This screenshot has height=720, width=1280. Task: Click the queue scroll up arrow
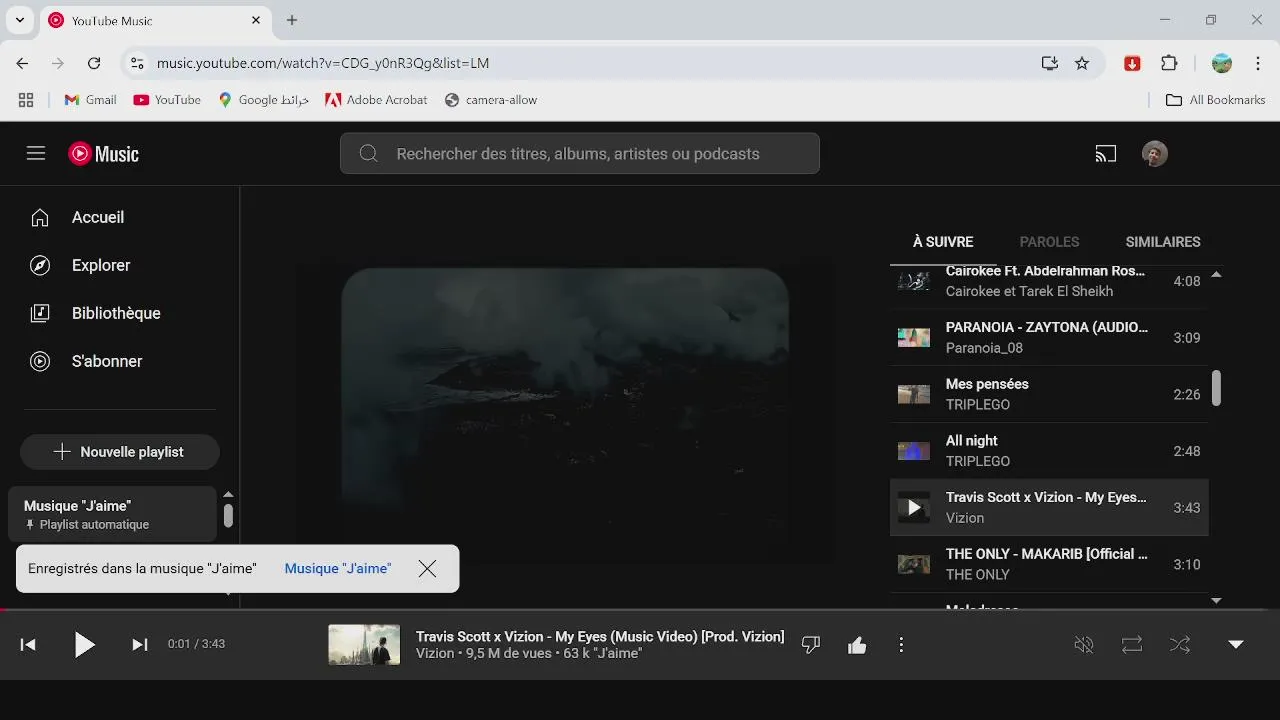(1216, 274)
